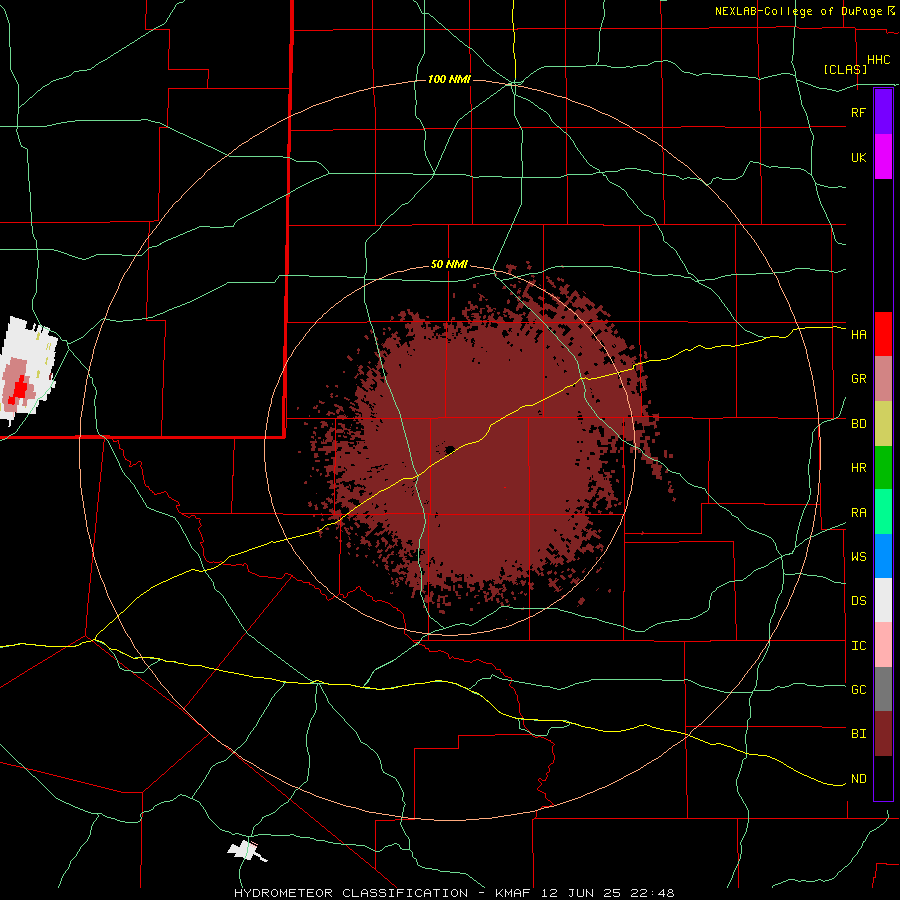Select the pink GR legend swatch
Screen dimensions: 900x900
click(x=883, y=379)
